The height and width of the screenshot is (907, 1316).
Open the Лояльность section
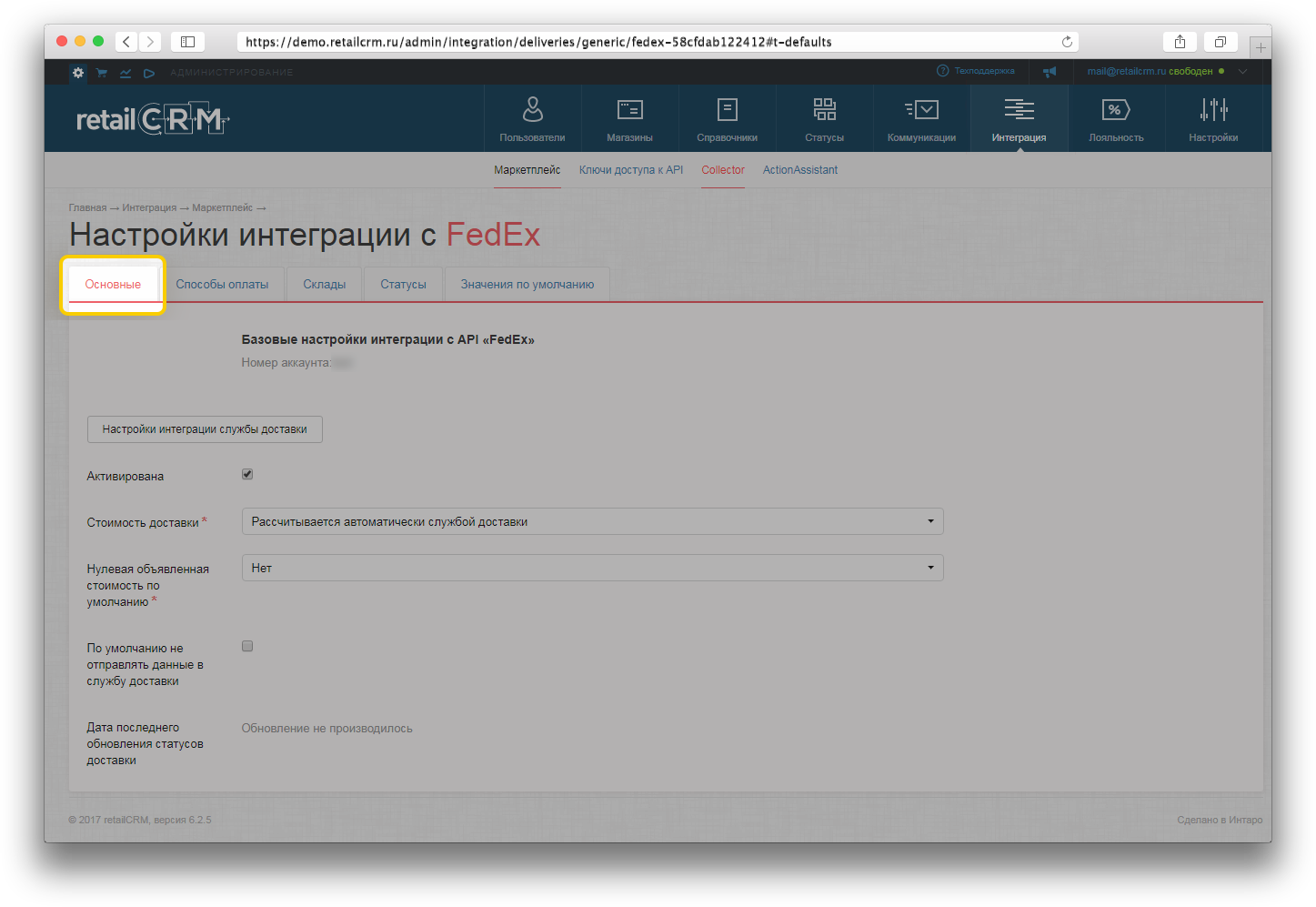[x=1116, y=118]
